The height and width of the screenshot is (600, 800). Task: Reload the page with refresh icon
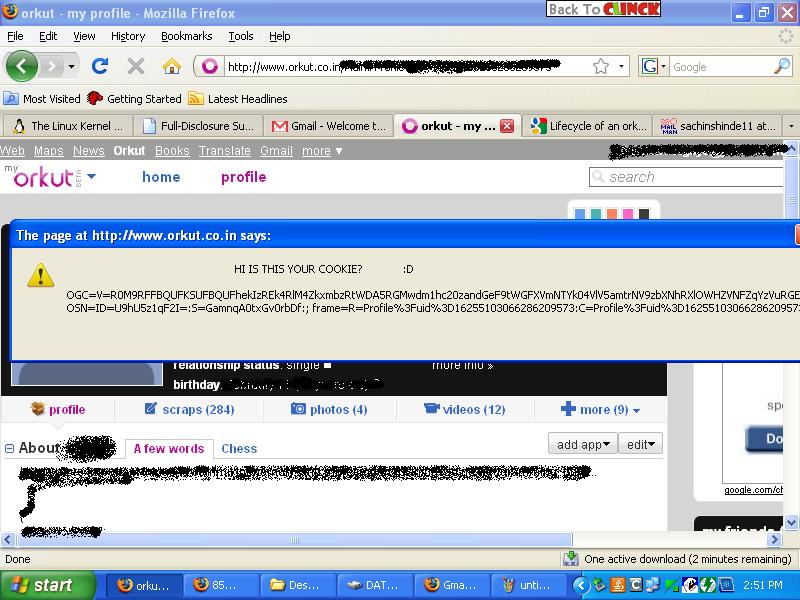click(99, 66)
